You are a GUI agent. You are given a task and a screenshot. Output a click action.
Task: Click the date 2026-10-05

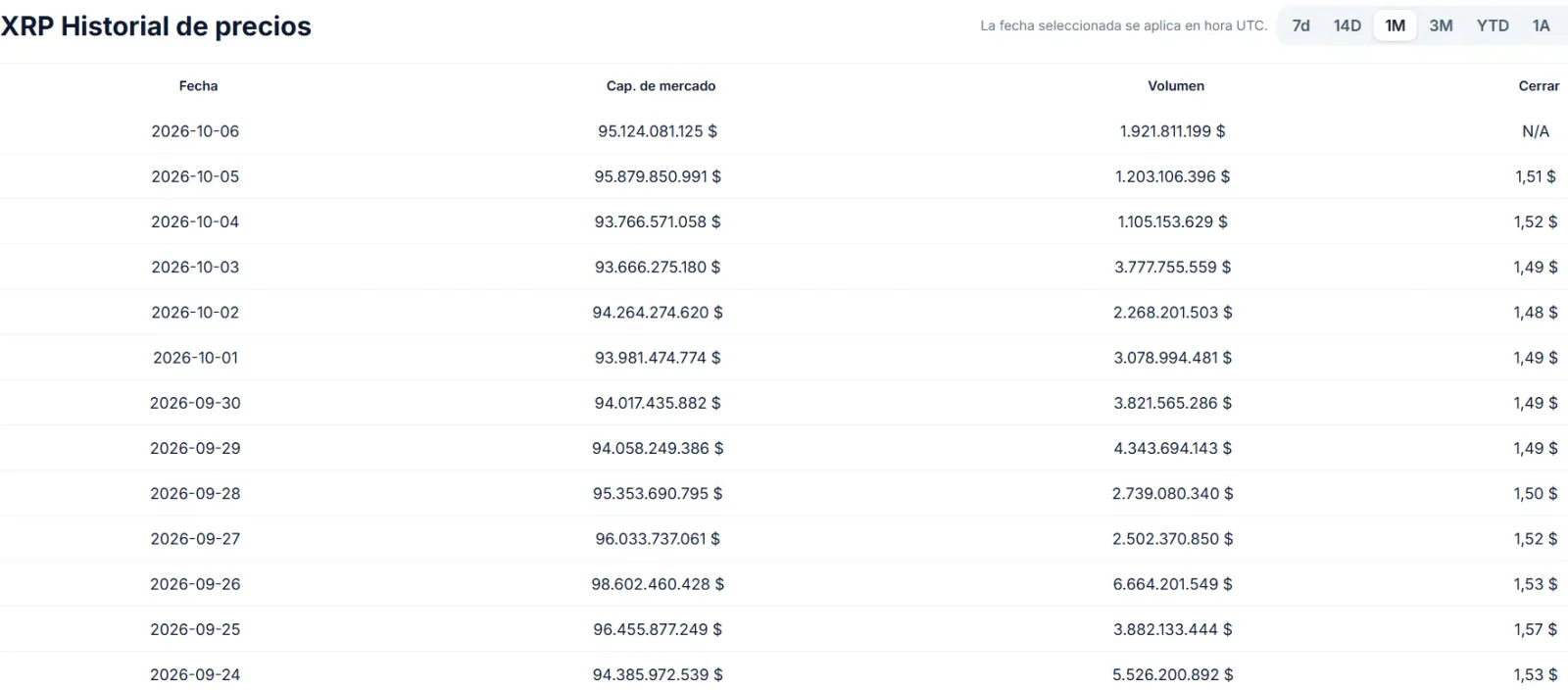(x=195, y=176)
